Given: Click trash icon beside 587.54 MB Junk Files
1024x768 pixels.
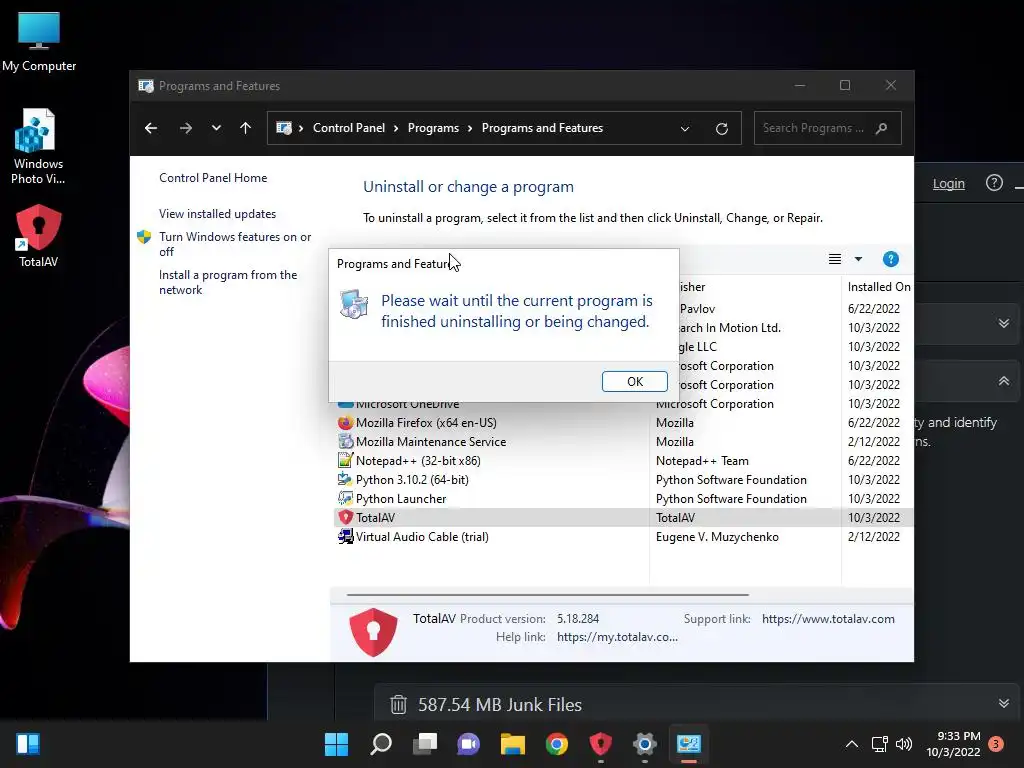Looking at the screenshot, I should [398, 704].
